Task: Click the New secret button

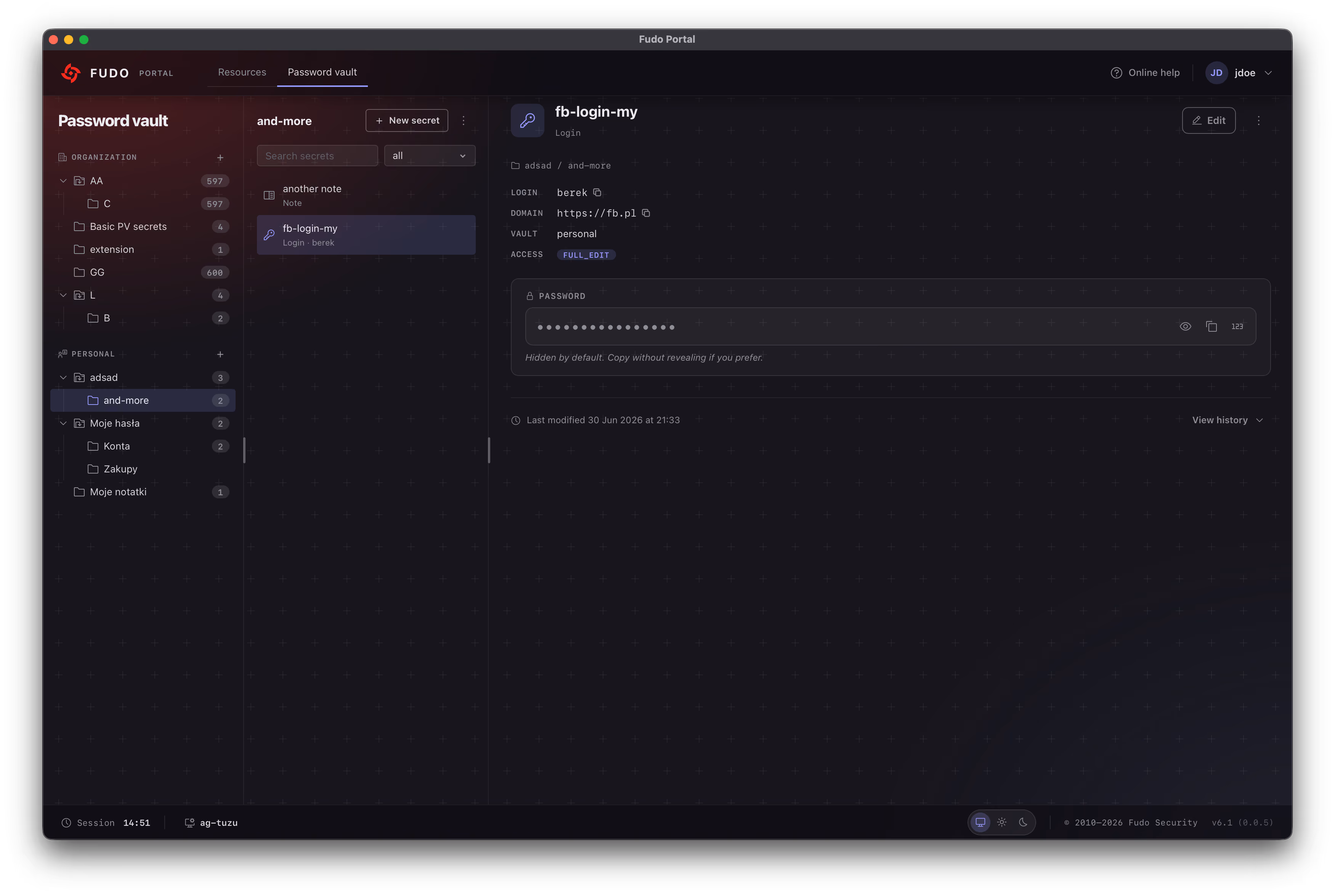Action: (x=407, y=120)
